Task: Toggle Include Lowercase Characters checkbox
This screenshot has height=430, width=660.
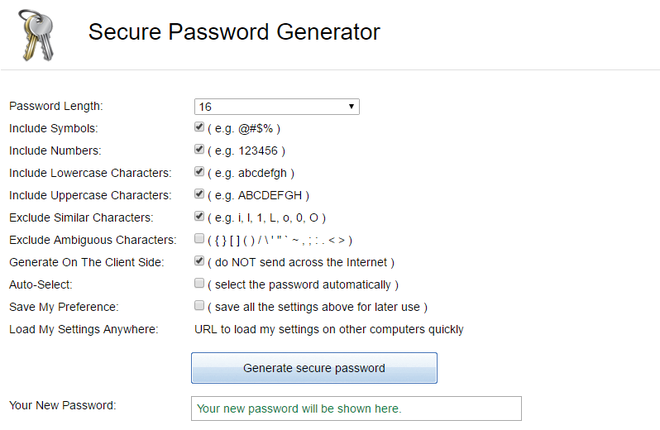Action: (199, 172)
